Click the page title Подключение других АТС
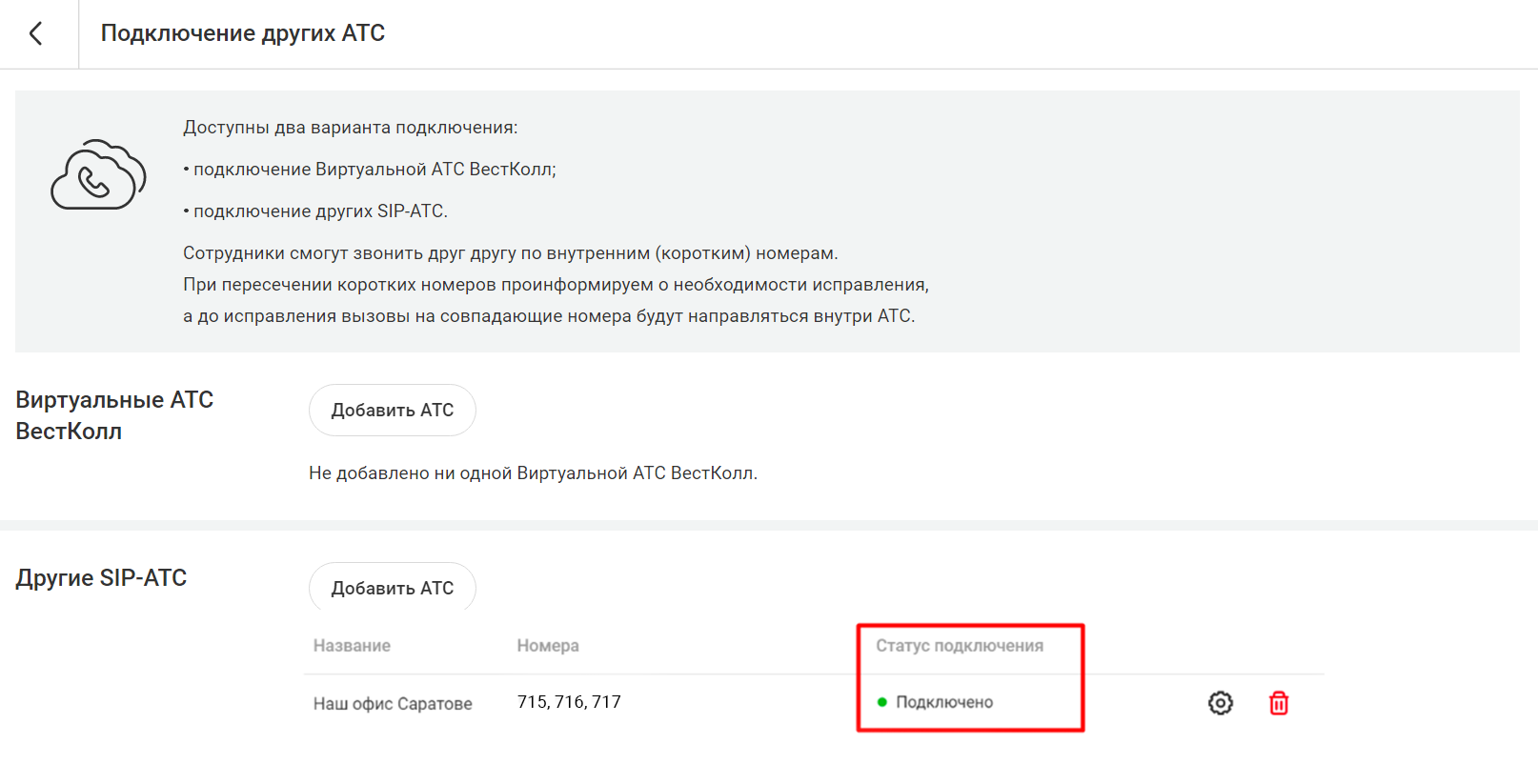Image resolution: width=1538 pixels, height=784 pixels. 243,33
